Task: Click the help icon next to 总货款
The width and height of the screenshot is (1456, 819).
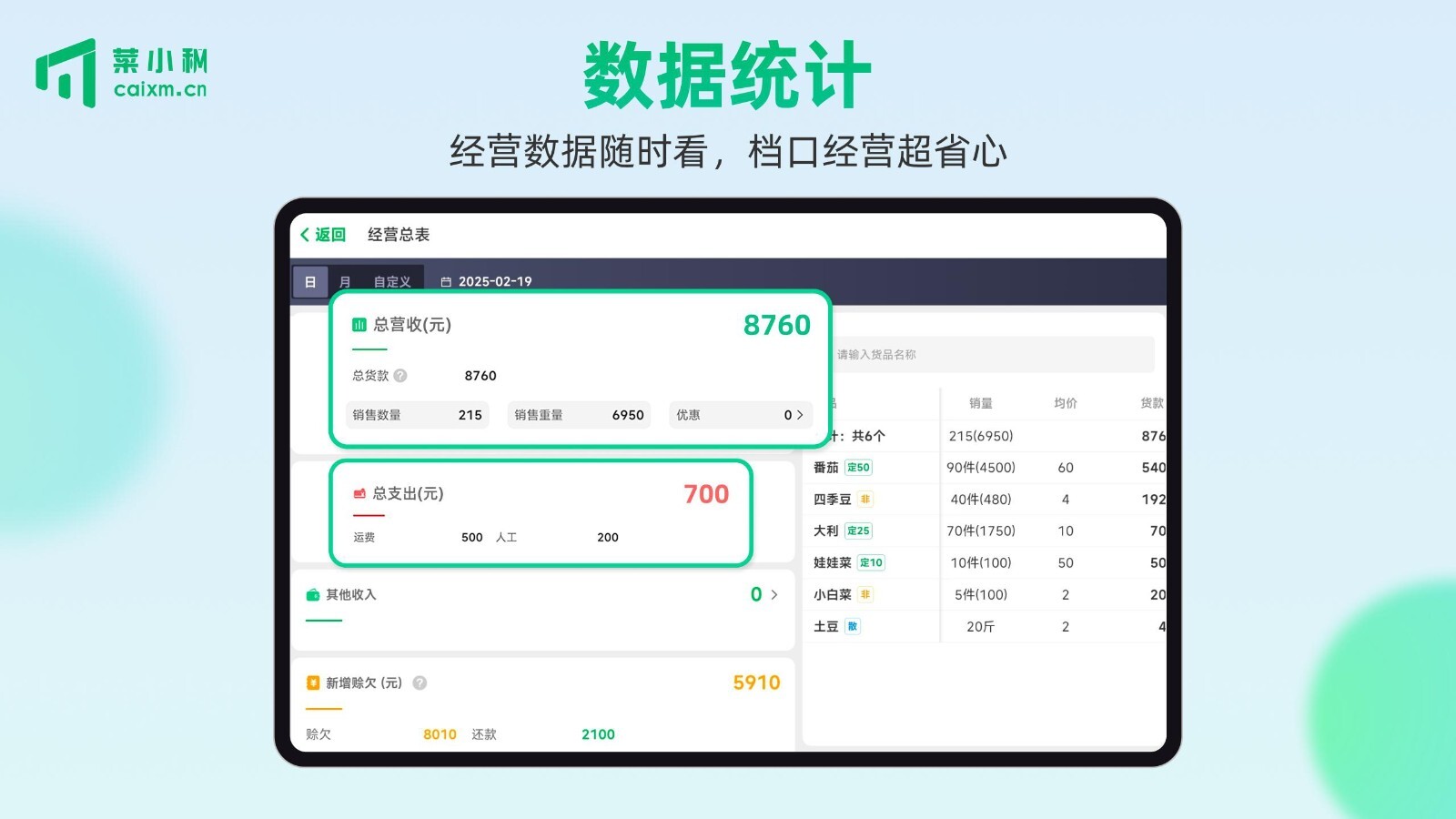Action: click(400, 376)
